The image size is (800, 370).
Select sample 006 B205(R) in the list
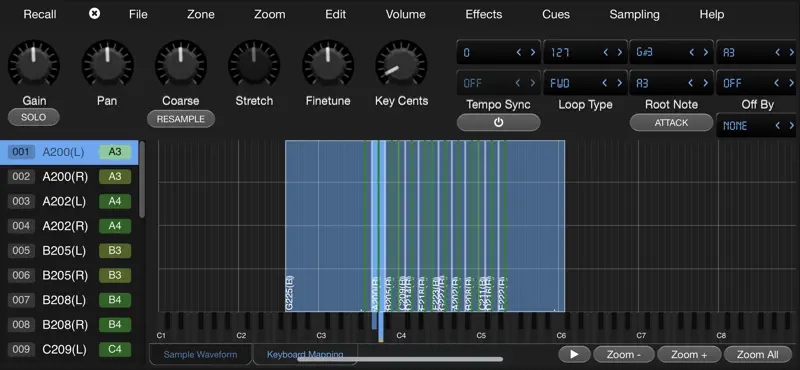(69, 275)
